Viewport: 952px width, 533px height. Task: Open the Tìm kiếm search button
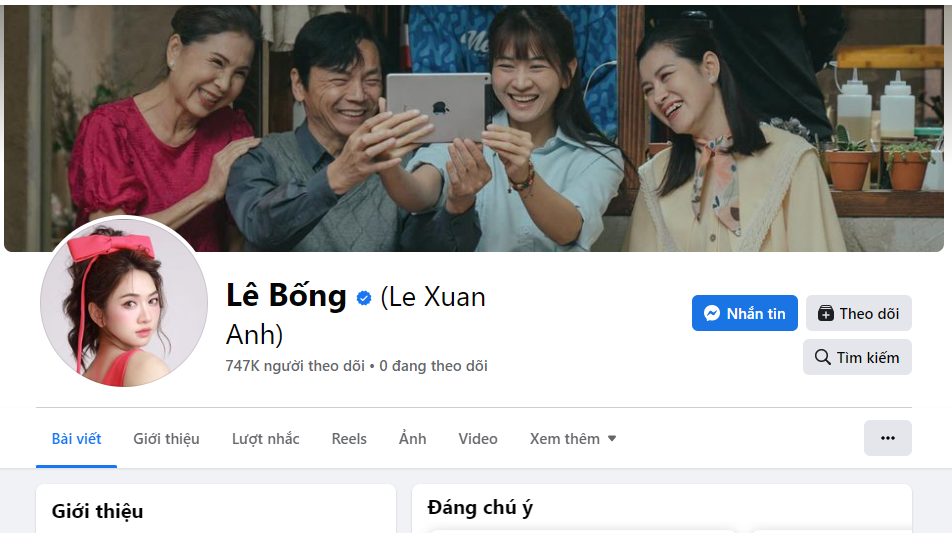pos(857,357)
